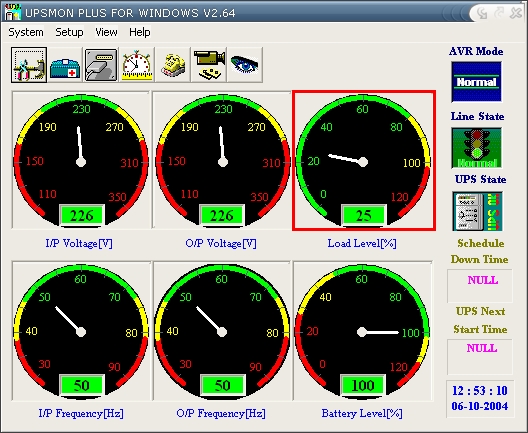Click the I/P Voltage gauge
Screen dimensions: 528x433
80,160
